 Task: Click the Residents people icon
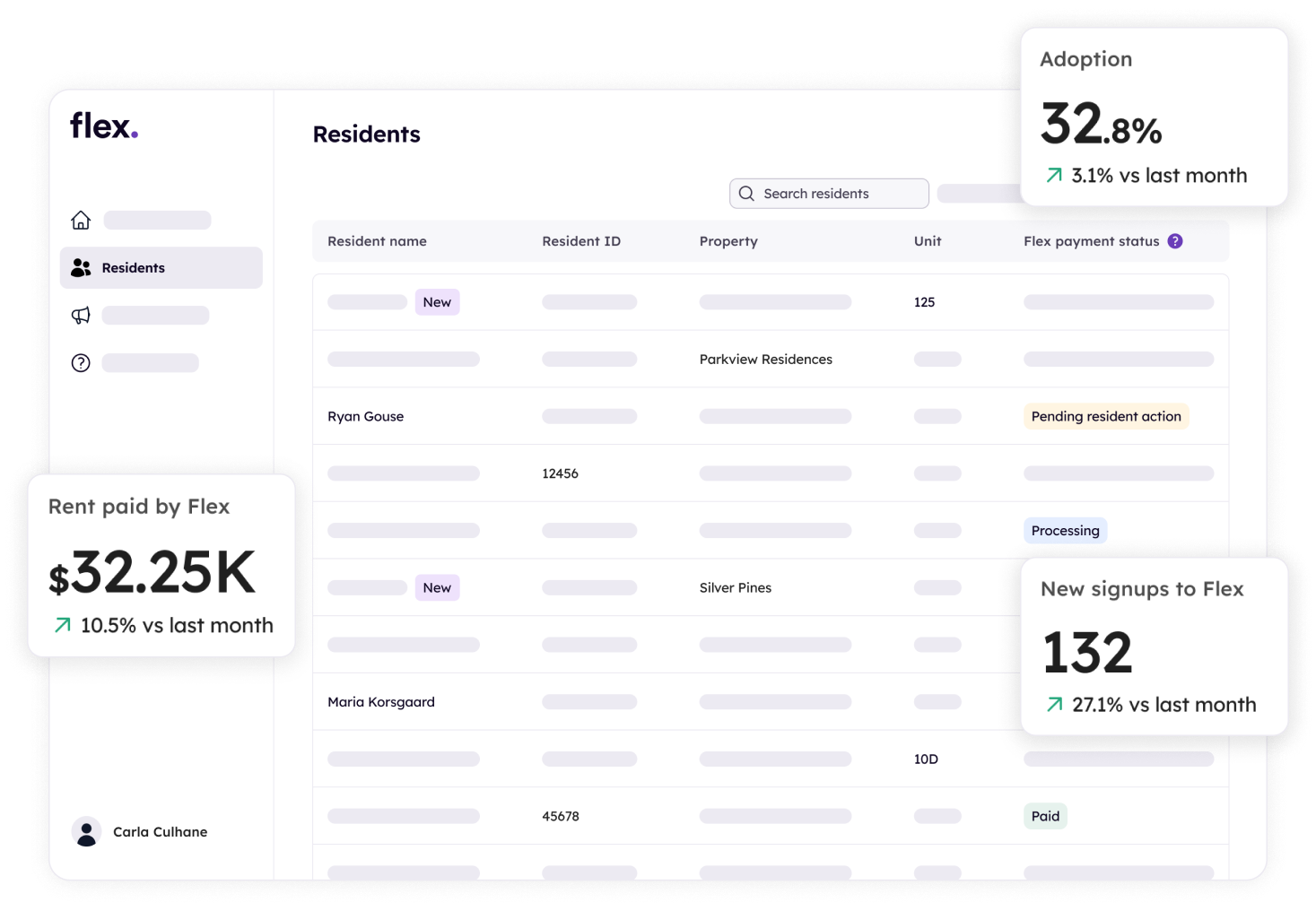pyautogui.click(x=82, y=267)
